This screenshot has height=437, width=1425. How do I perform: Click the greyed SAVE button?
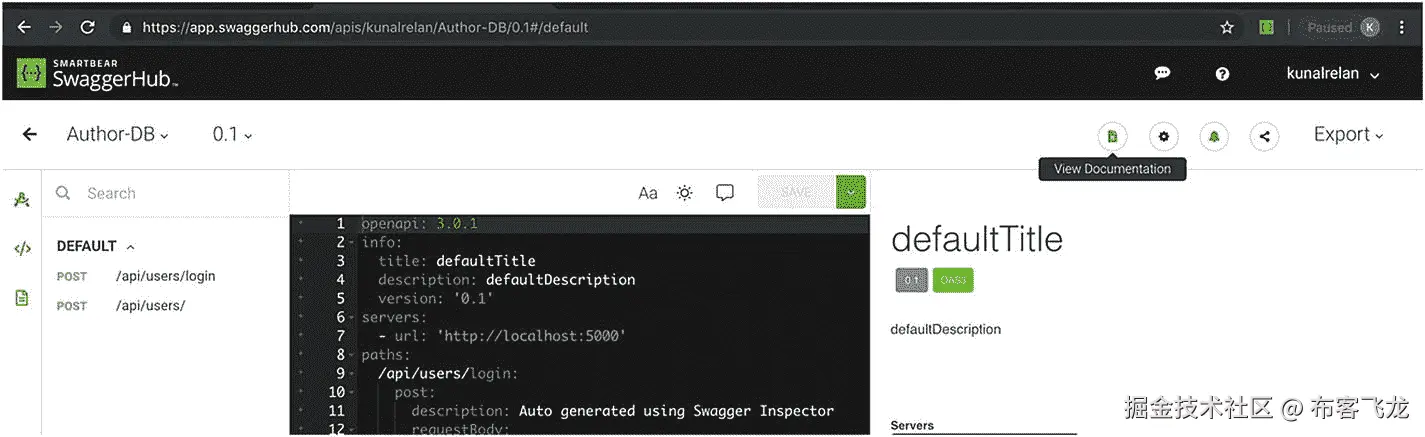coord(796,192)
